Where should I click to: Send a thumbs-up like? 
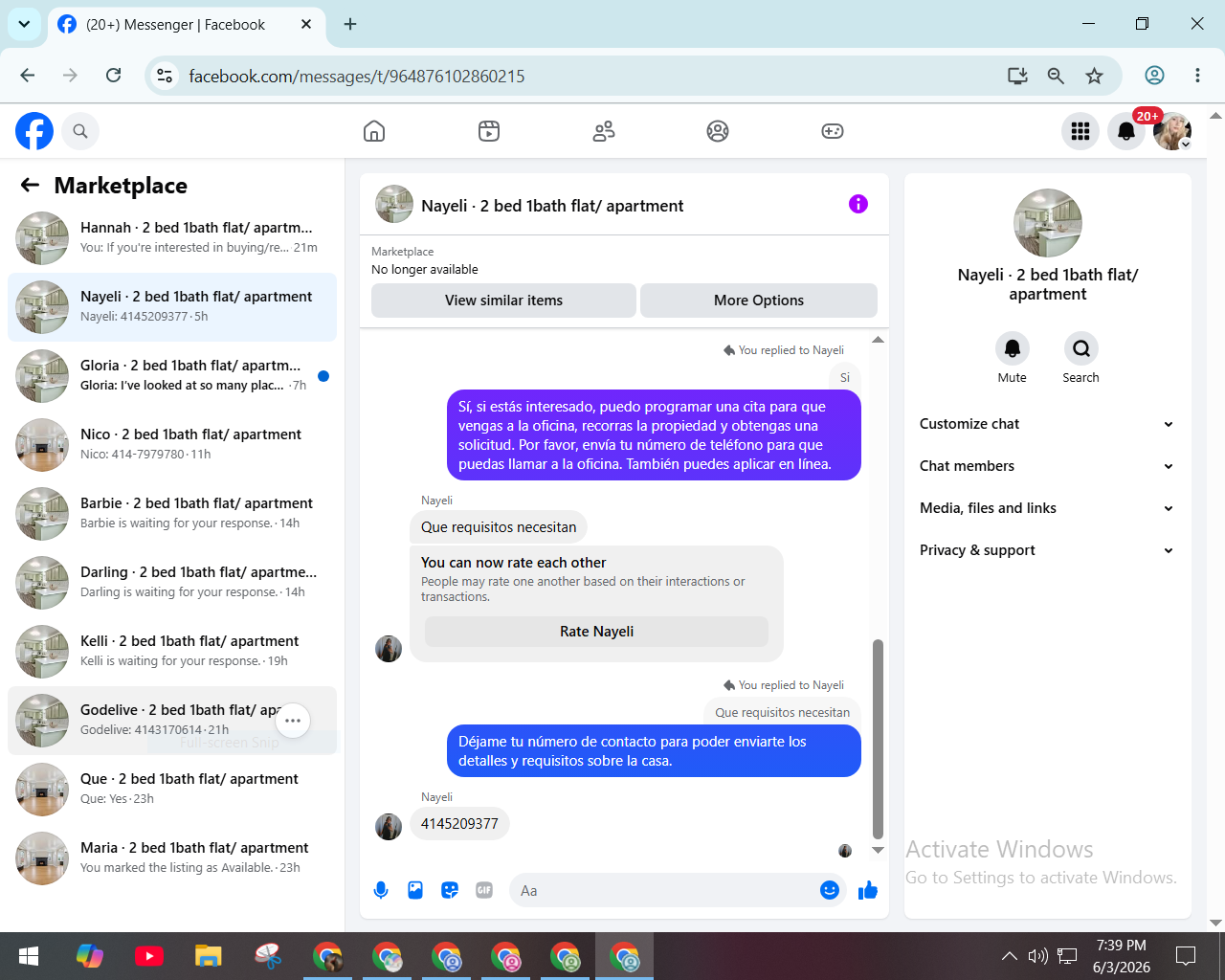pos(868,891)
